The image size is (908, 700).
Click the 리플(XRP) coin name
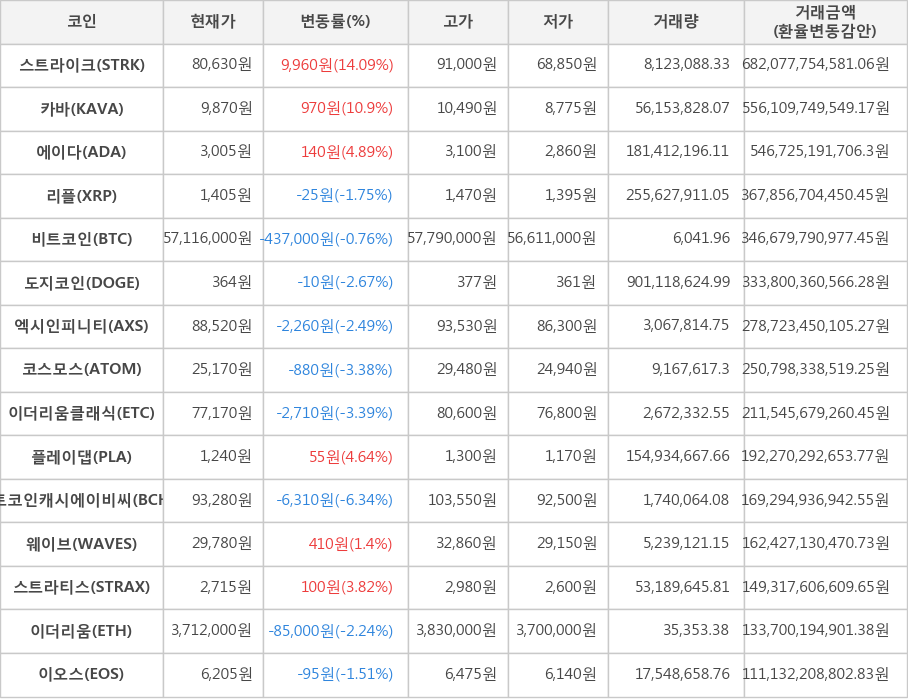coord(82,195)
